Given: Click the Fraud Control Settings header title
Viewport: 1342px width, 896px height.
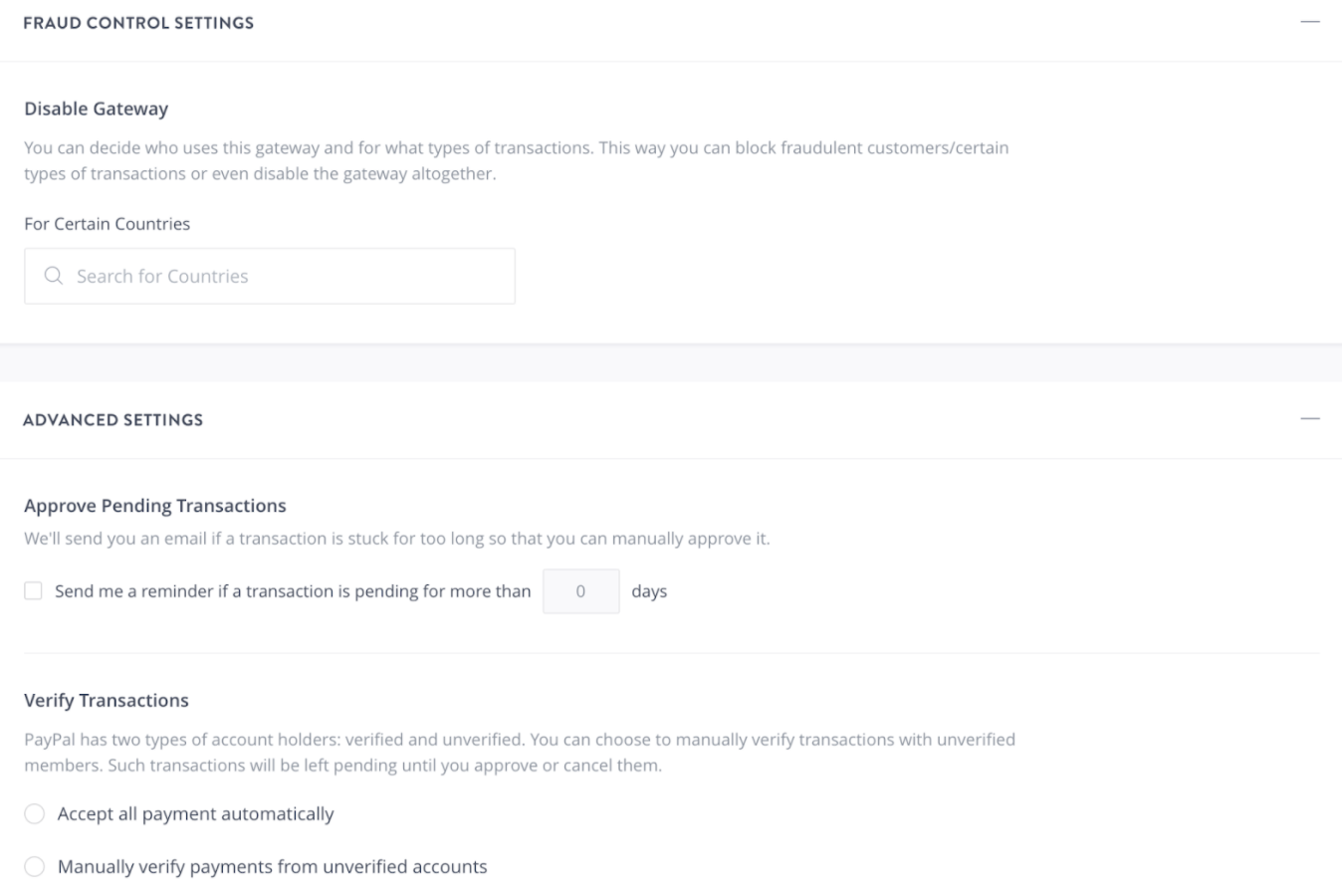Looking at the screenshot, I should pos(138,23).
